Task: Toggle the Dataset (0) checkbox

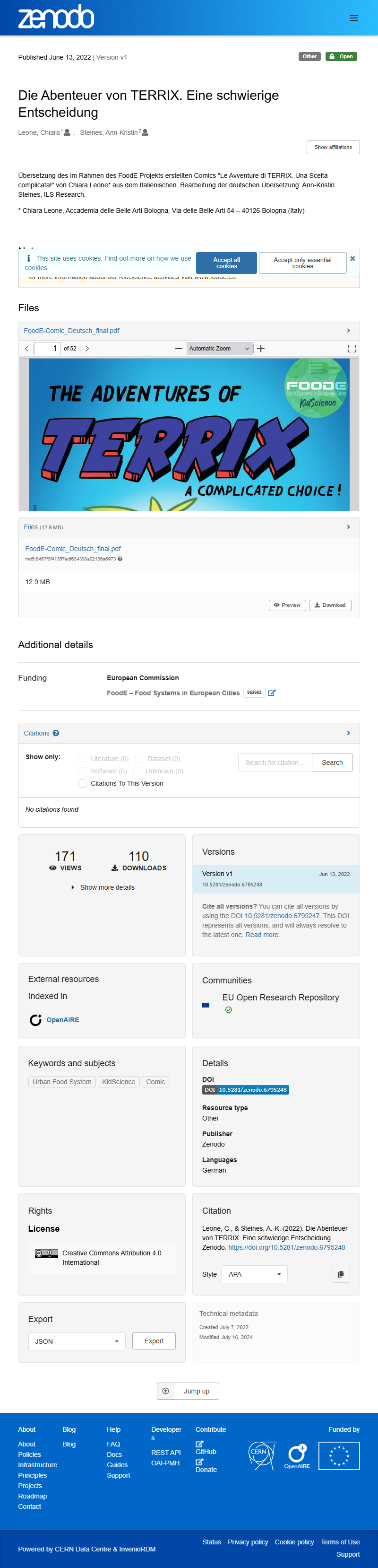Action: tap(139, 759)
